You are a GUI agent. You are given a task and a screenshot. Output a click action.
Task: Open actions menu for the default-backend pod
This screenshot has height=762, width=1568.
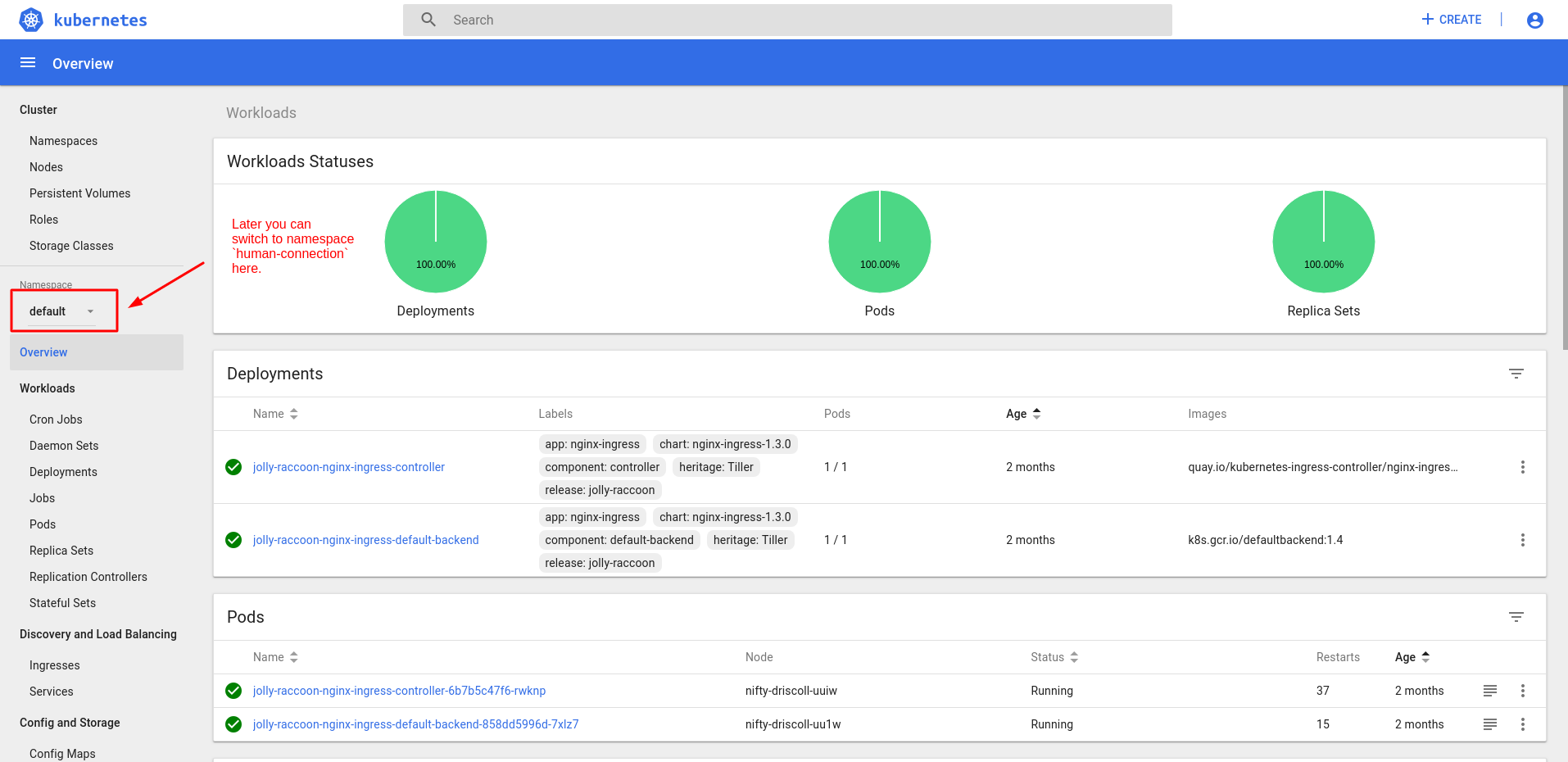1522,724
